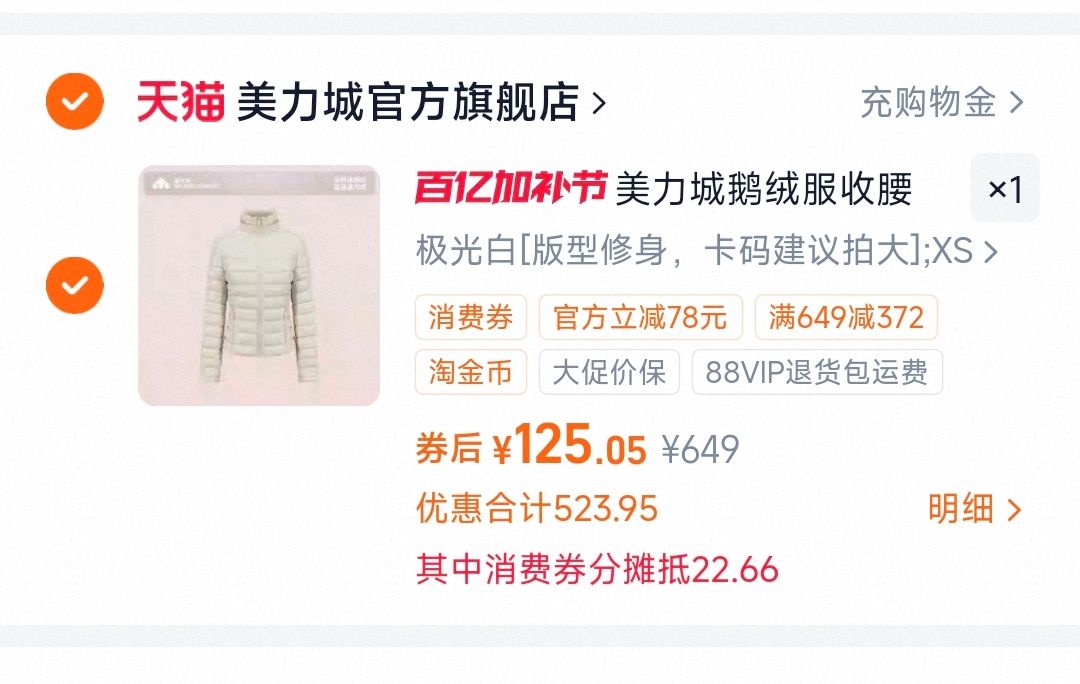Select the 满649减372 discount tag

[x=846, y=317]
